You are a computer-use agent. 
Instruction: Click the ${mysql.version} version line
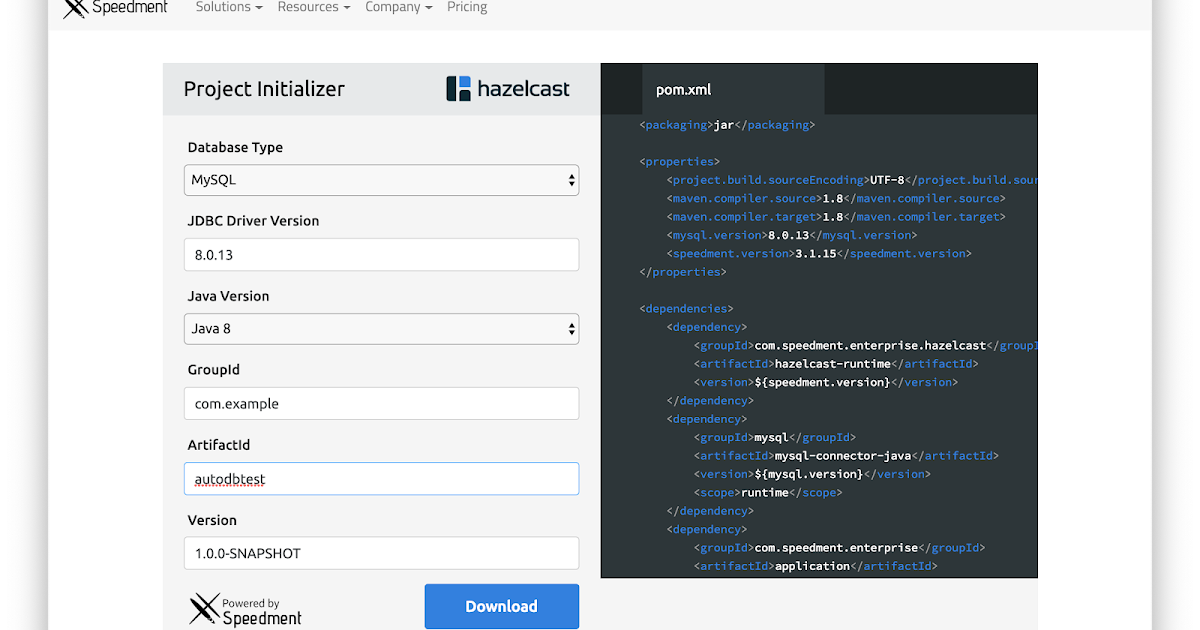(x=812, y=474)
